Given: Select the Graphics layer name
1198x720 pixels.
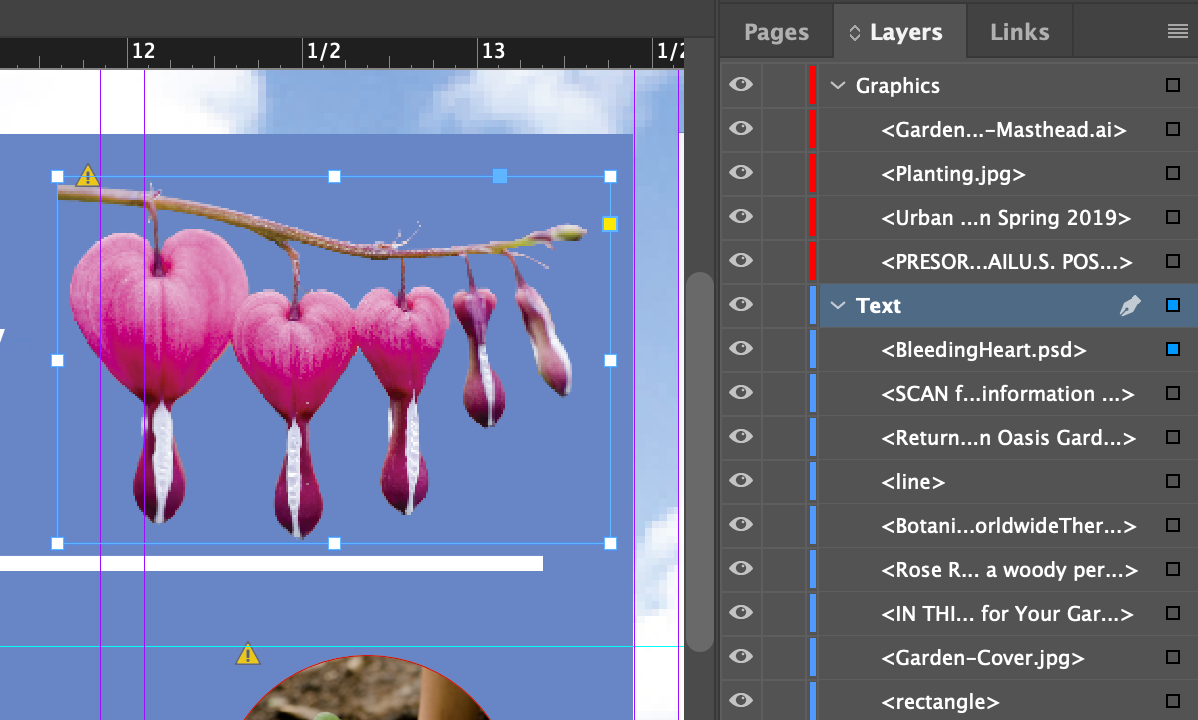Looking at the screenshot, I should pos(898,86).
